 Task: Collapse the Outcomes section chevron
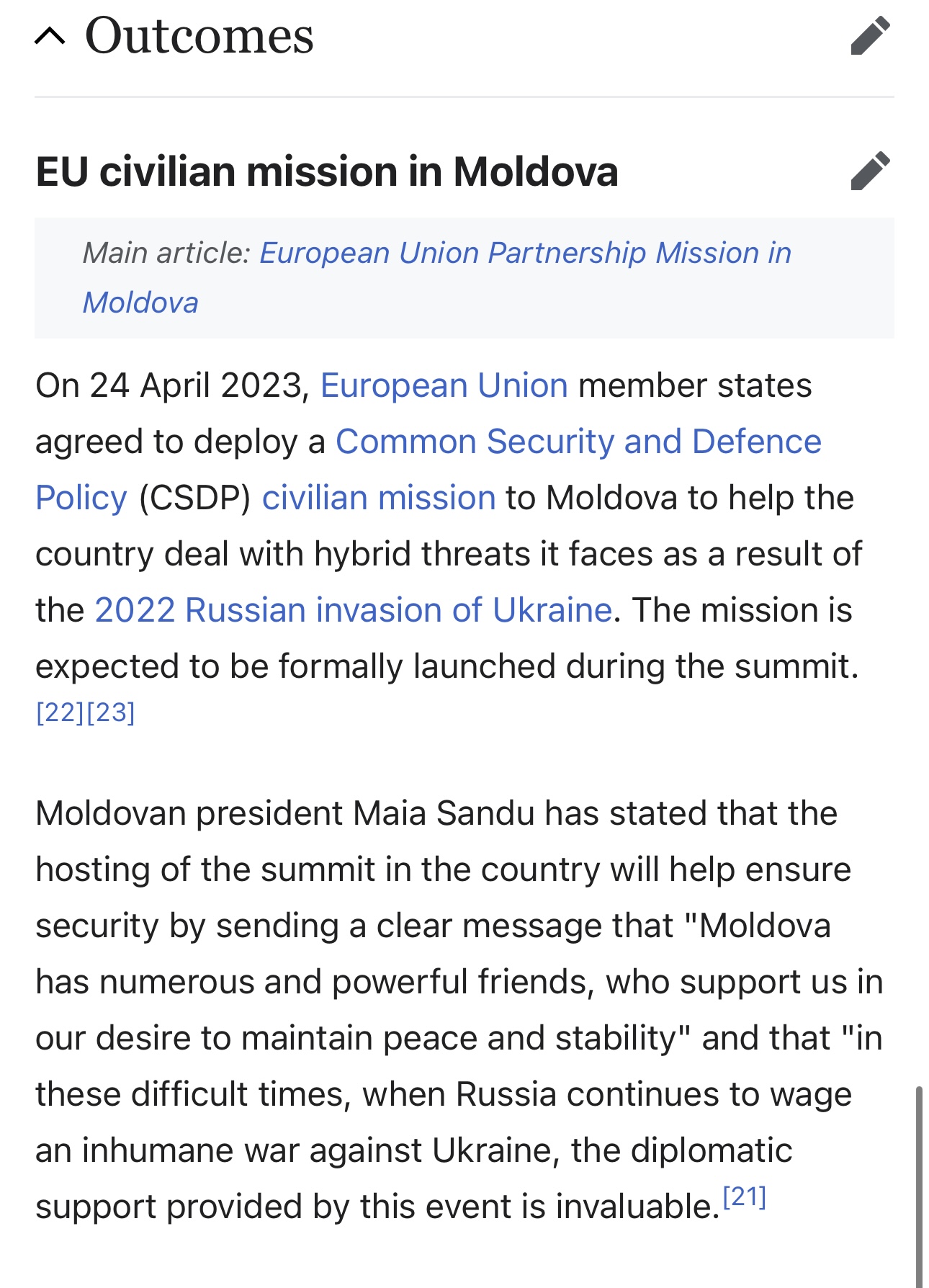coord(50,36)
